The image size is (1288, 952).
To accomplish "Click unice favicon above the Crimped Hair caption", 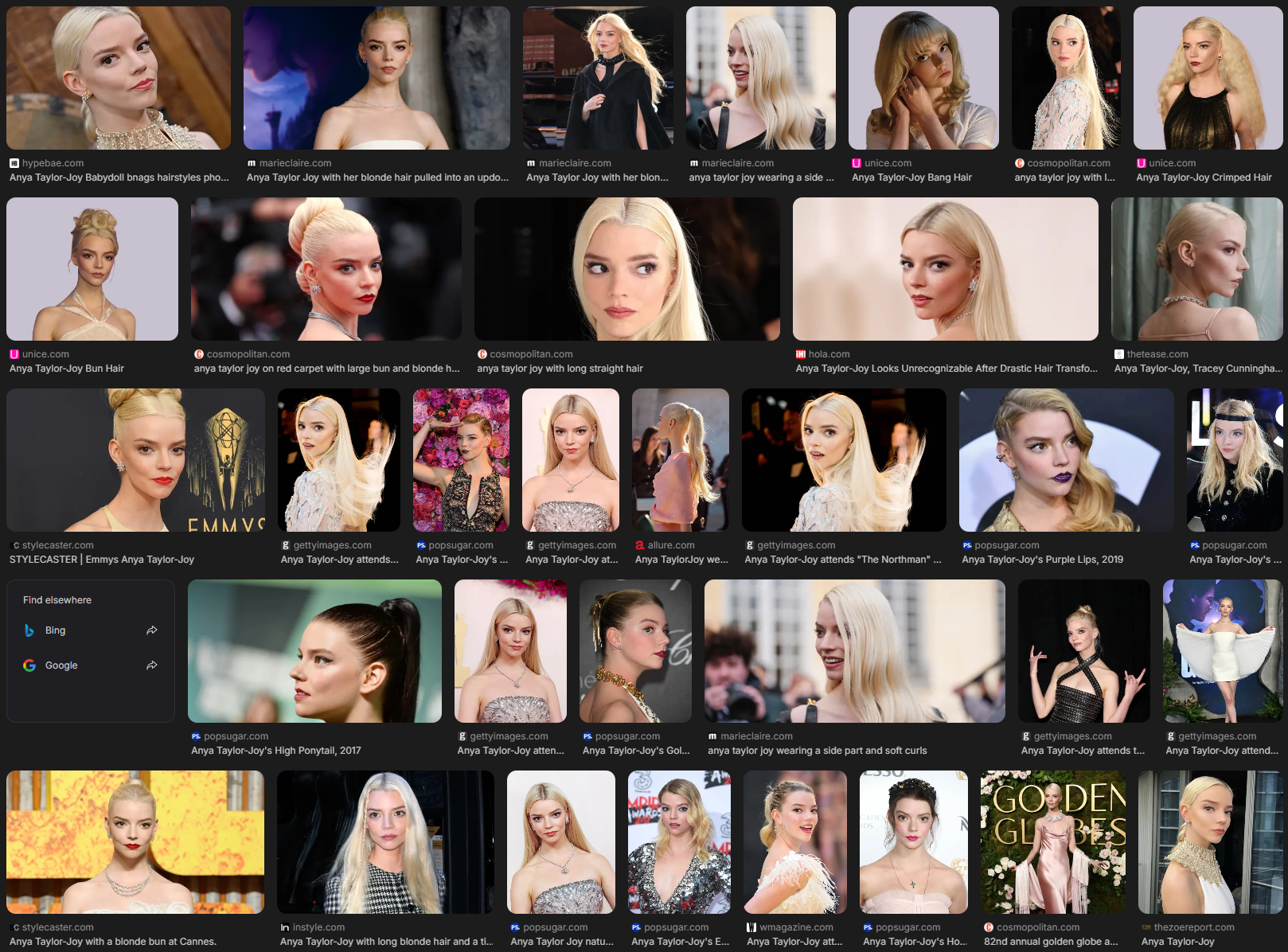I will [1142, 163].
